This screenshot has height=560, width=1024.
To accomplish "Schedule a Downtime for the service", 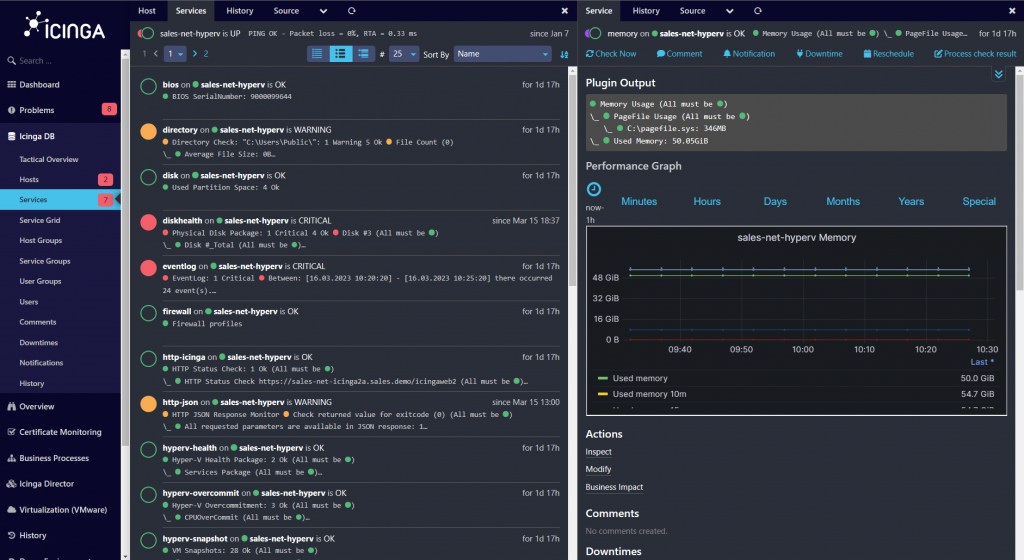I will 819,54.
